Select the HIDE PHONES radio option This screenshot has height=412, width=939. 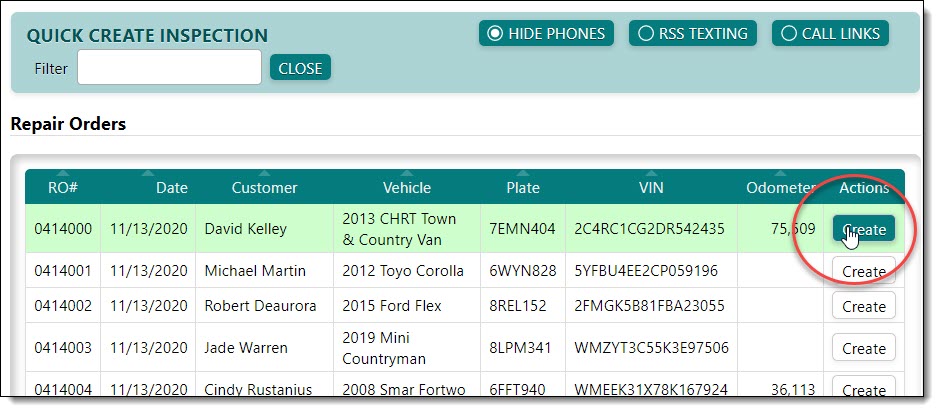pos(546,34)
